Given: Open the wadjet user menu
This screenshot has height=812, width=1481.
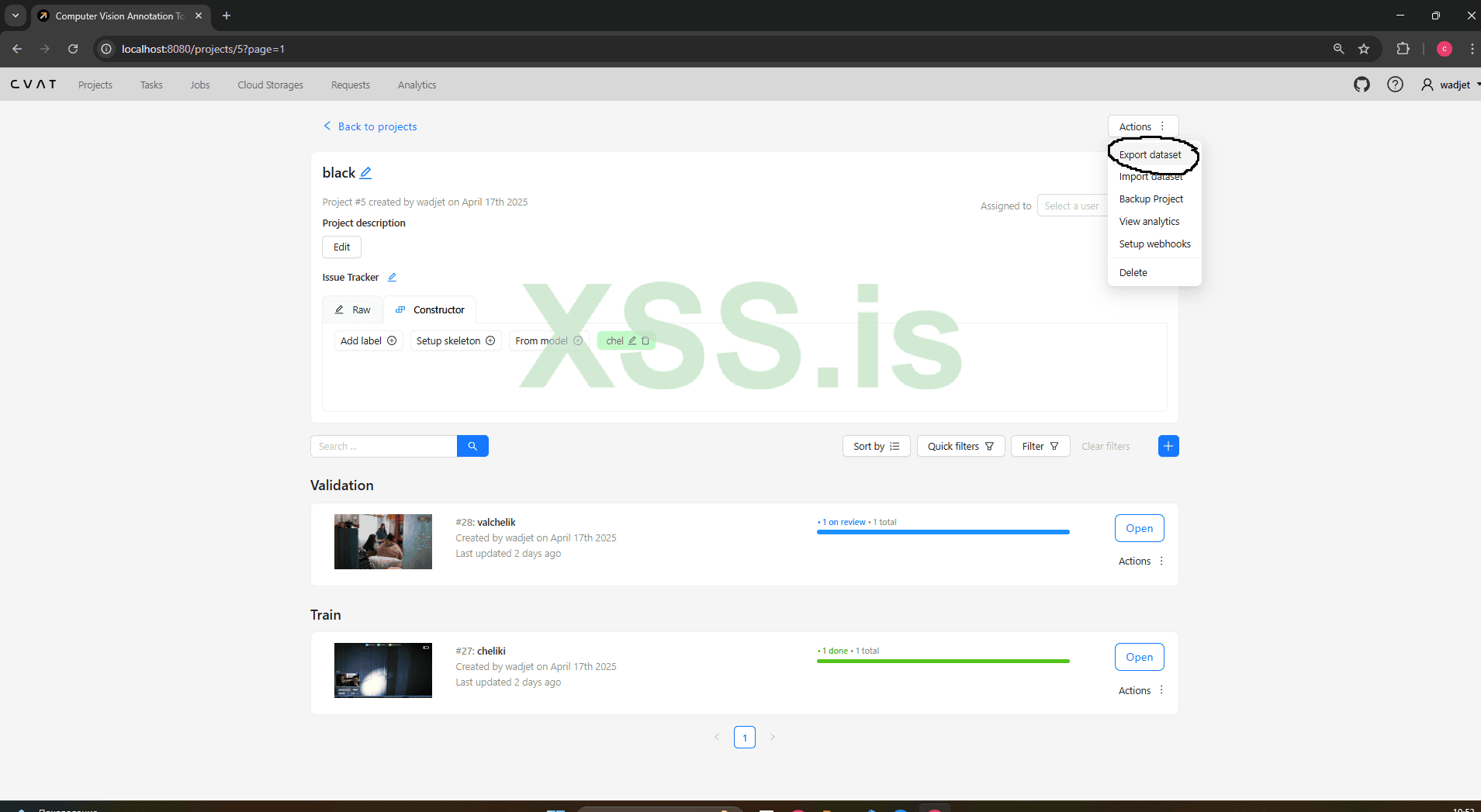Looking at the screenshot, I should [x=1450, y=85].
